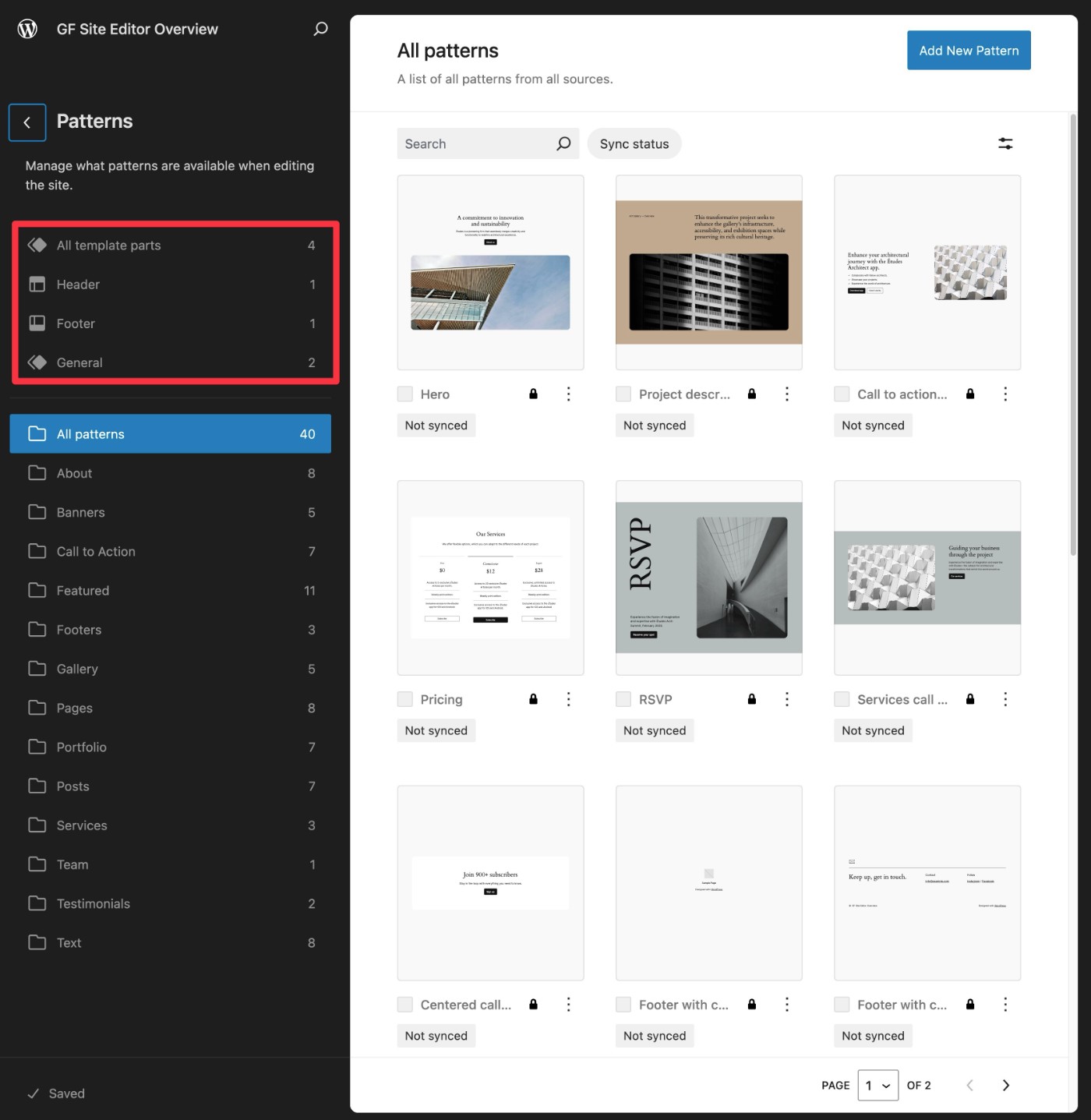Click the lock icon on Pricing pattern
The width and height of the screenshot is (1091, 1120).
click(x=533, y=699)
